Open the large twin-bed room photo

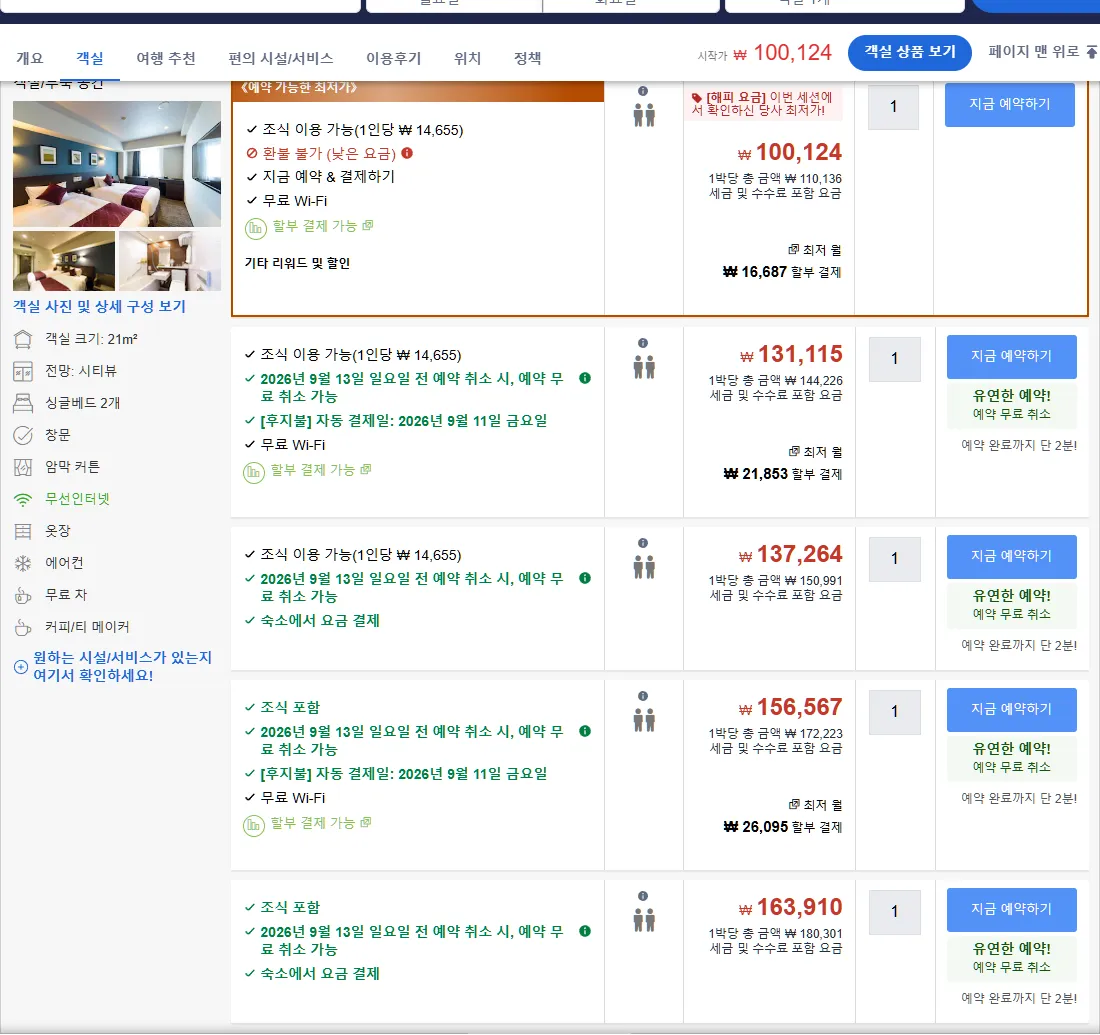(x=117, y=163)
